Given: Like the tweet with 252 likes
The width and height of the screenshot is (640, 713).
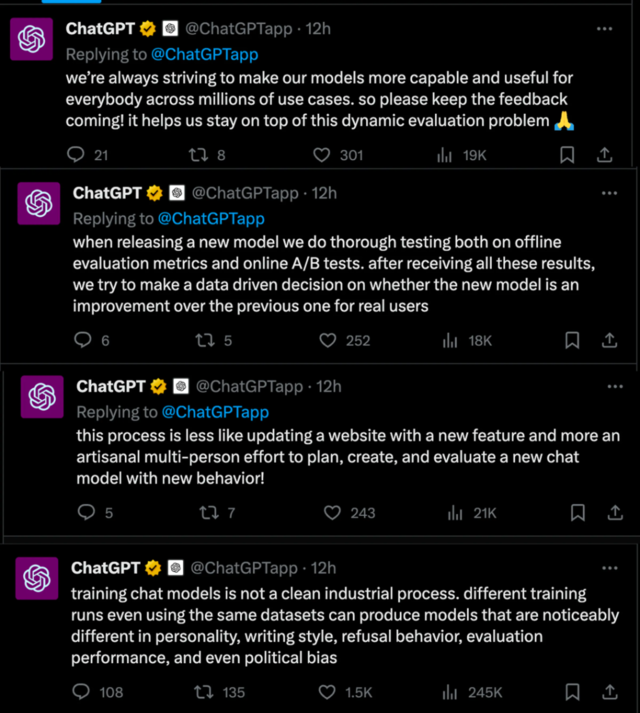Looking at the screenshot, I should (x=327, y=340).
